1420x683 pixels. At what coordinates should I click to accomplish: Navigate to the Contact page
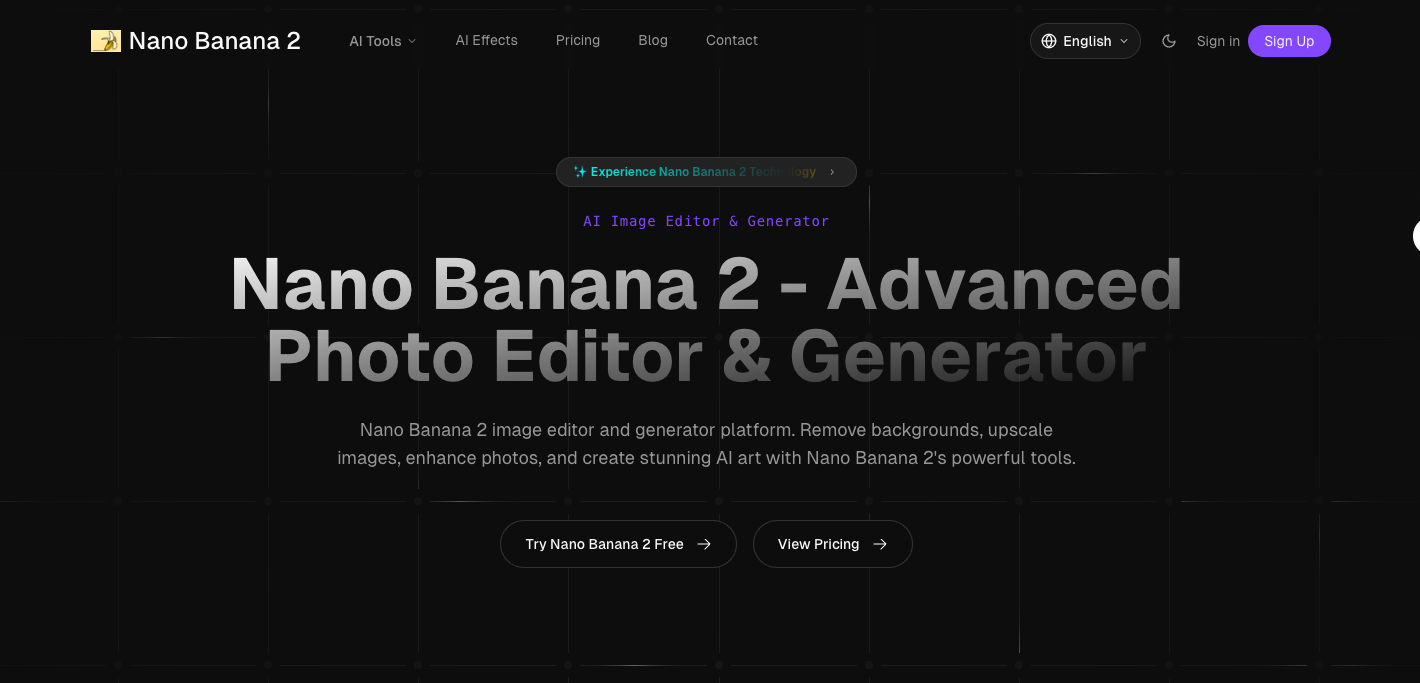[731, 41]
